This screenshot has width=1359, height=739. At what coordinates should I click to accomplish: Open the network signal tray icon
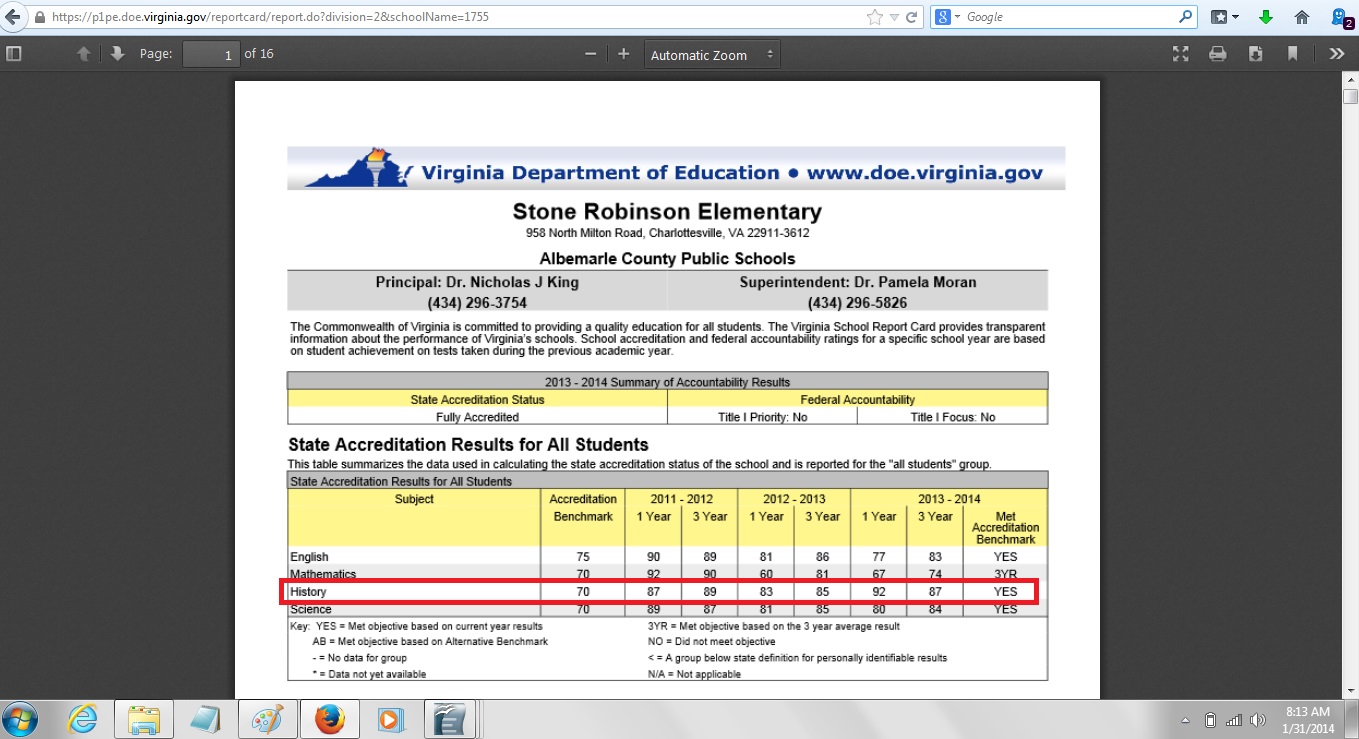tap(1233, 720)
